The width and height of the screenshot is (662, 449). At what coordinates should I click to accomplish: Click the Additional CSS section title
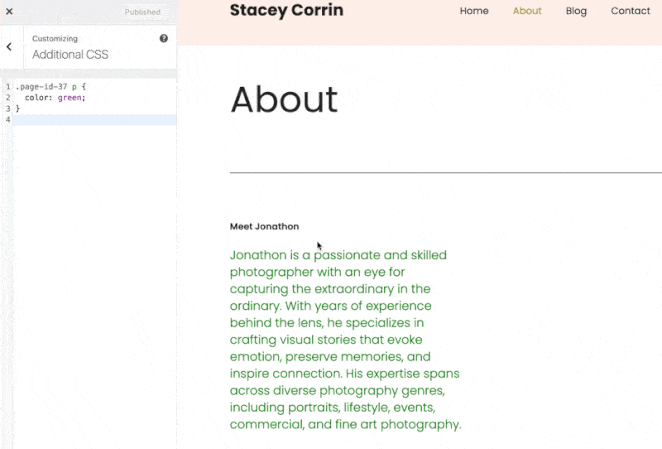pos(70,54)
